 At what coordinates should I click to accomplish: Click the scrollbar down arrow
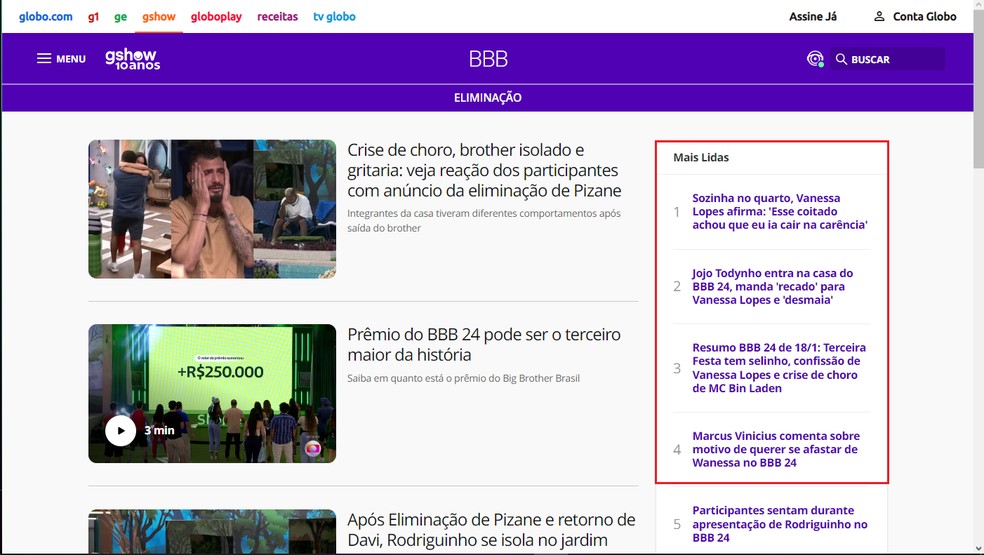(x=978, y=548)
